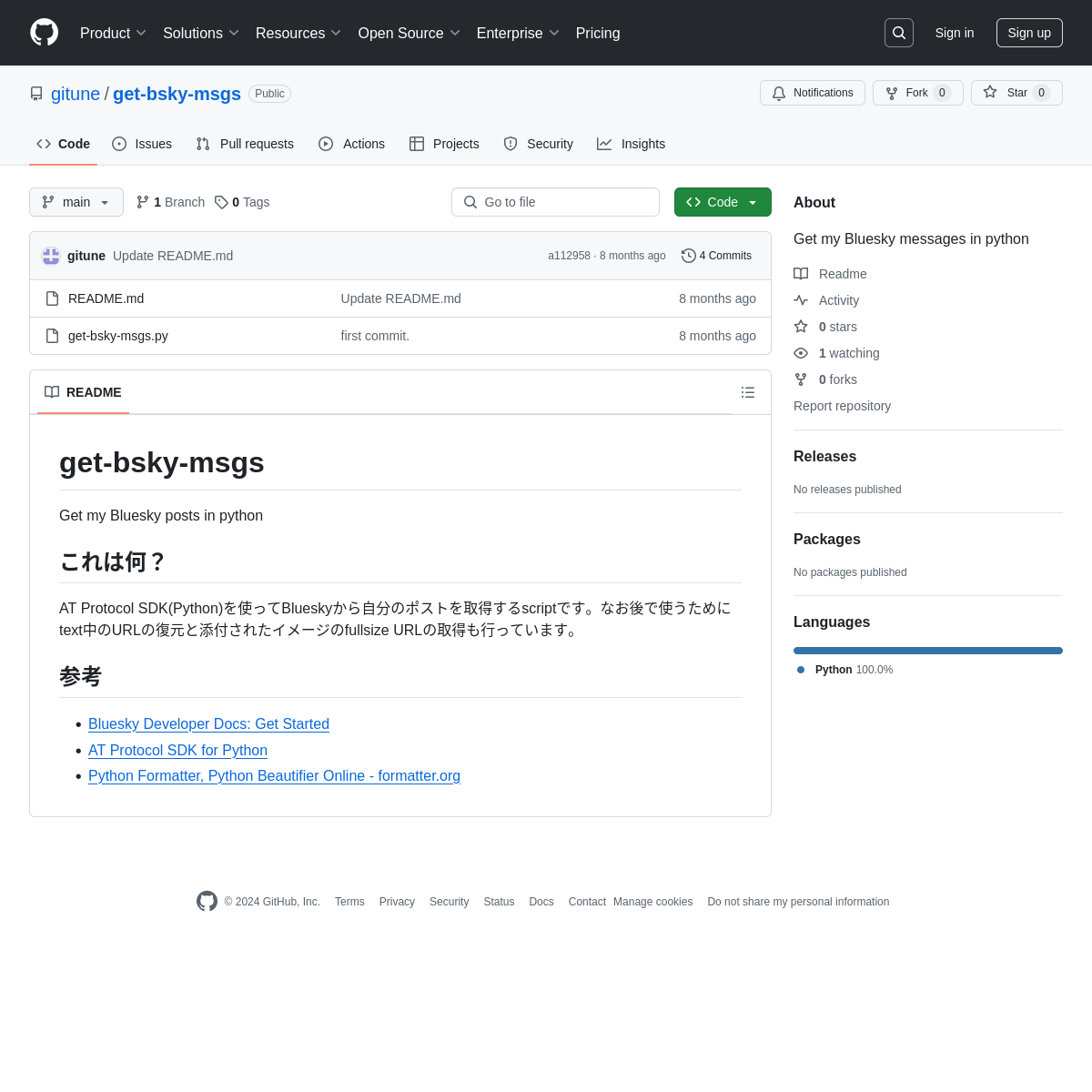Switch to the Issues tab

142,144
